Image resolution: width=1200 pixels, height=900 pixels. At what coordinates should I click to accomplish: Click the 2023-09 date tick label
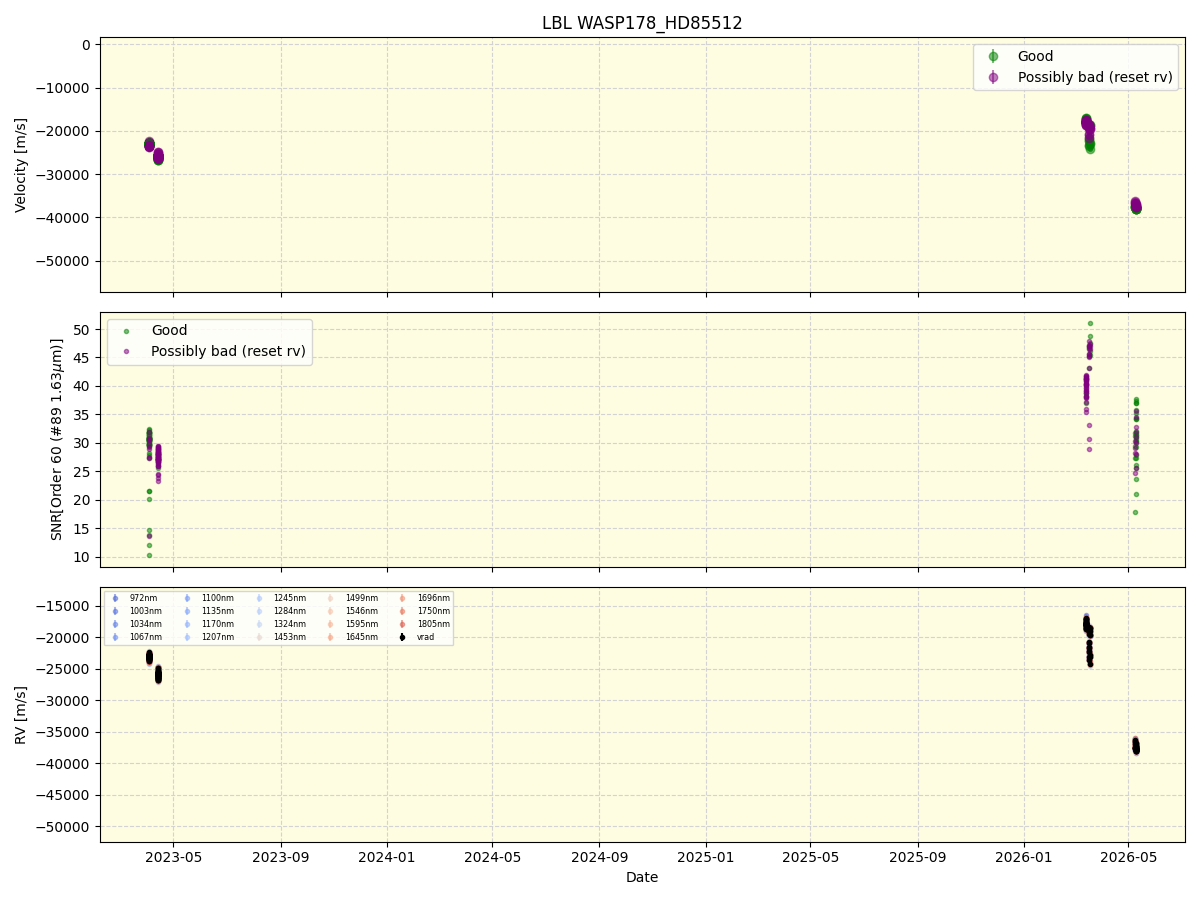pyautogui.click(x=281, y=857)
